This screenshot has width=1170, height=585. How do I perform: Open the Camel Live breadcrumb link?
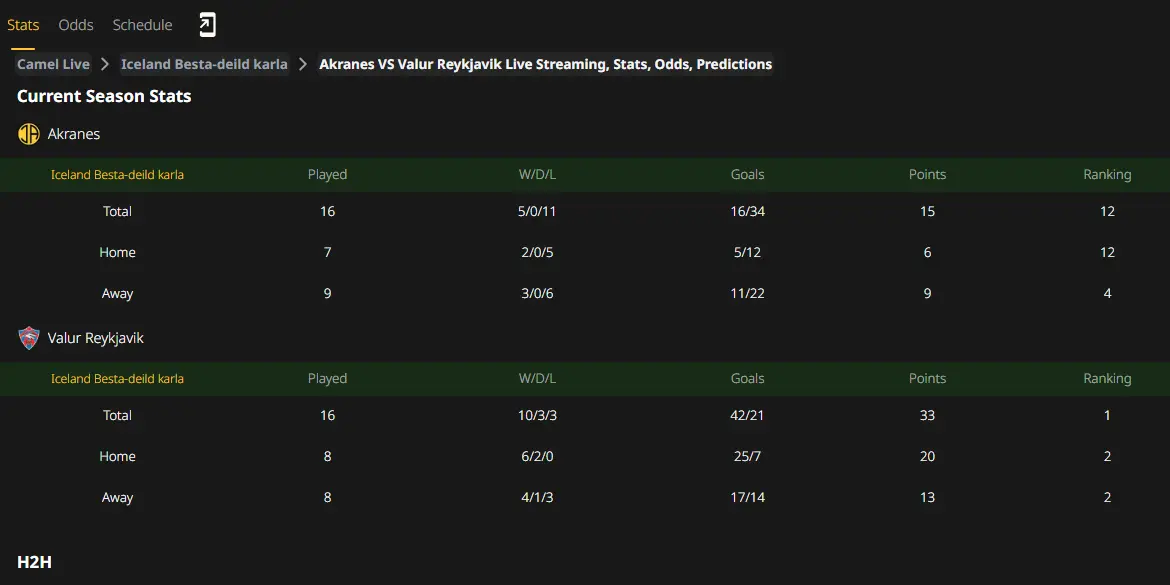[x=54, y=64]
